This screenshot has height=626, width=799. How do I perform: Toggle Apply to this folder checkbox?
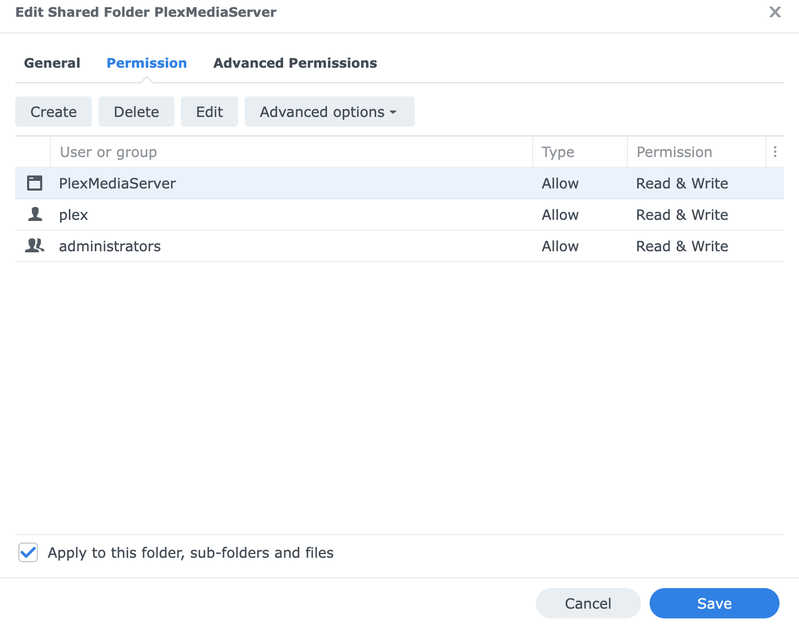pos(28,552)
